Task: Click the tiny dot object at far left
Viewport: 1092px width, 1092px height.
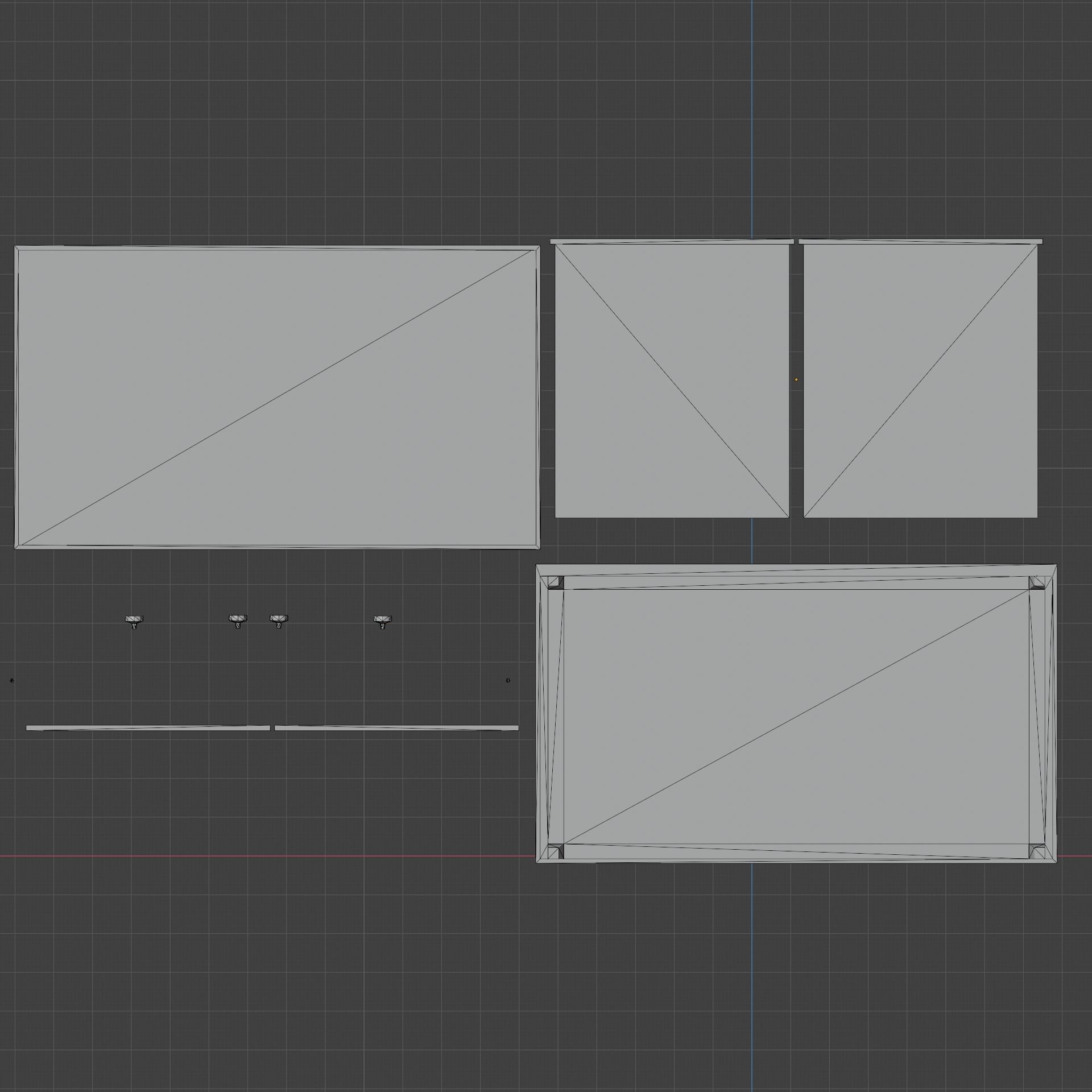Action: (12, 680)
